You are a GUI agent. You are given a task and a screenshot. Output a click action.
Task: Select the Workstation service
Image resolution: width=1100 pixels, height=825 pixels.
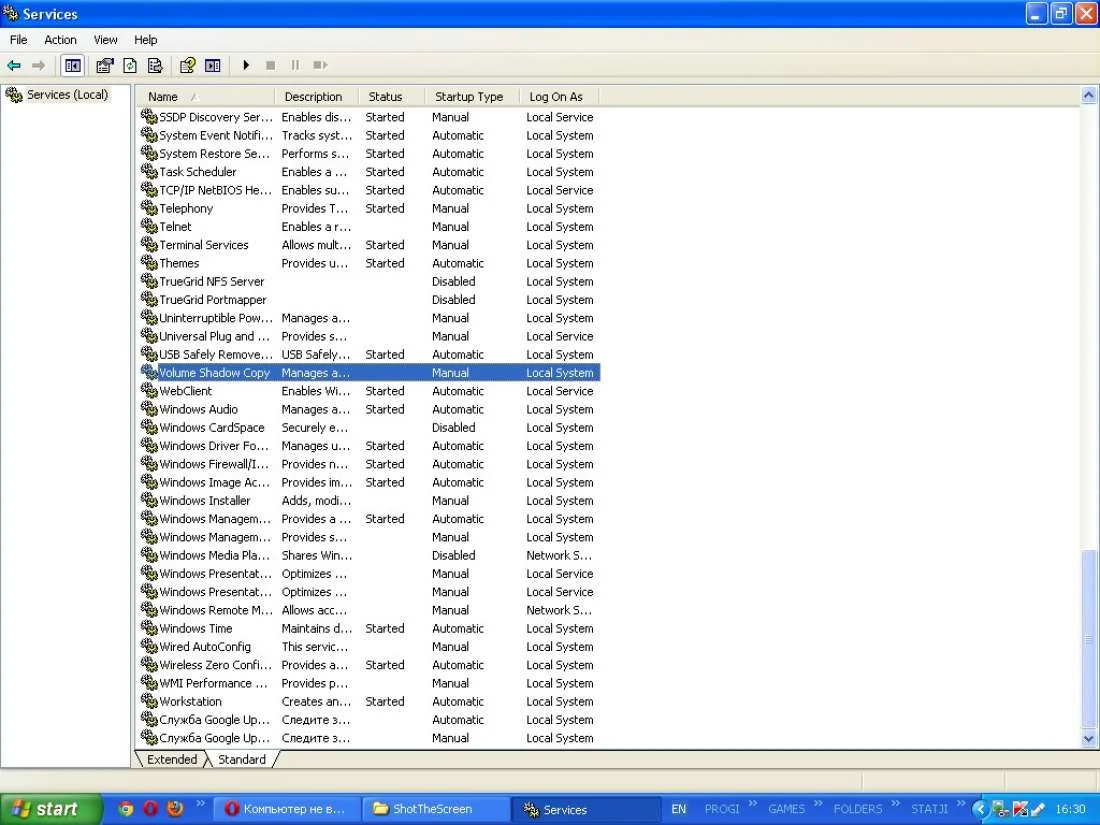pos(370,702)
